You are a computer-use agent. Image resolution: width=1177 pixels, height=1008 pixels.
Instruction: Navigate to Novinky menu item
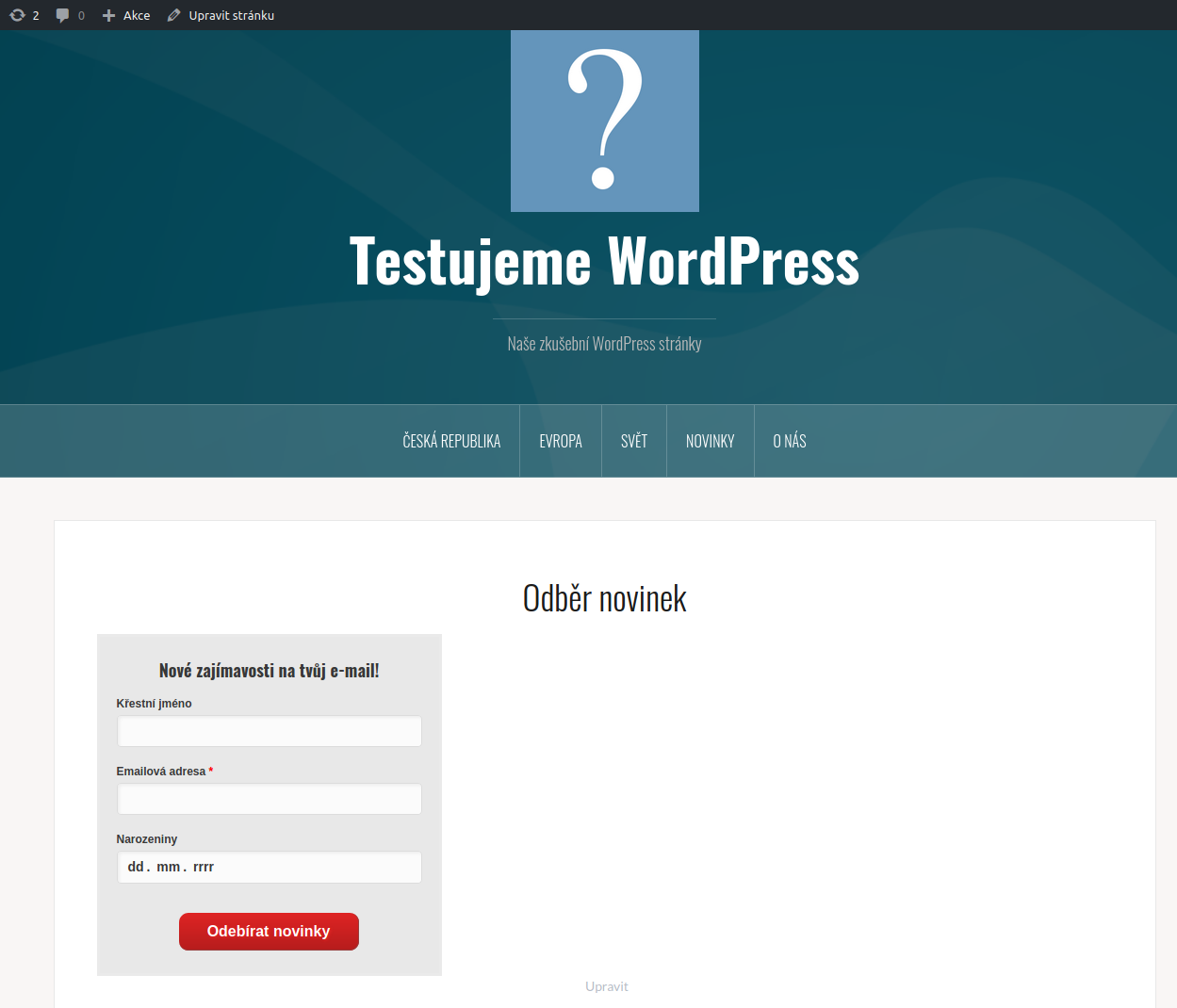(711, 441)
